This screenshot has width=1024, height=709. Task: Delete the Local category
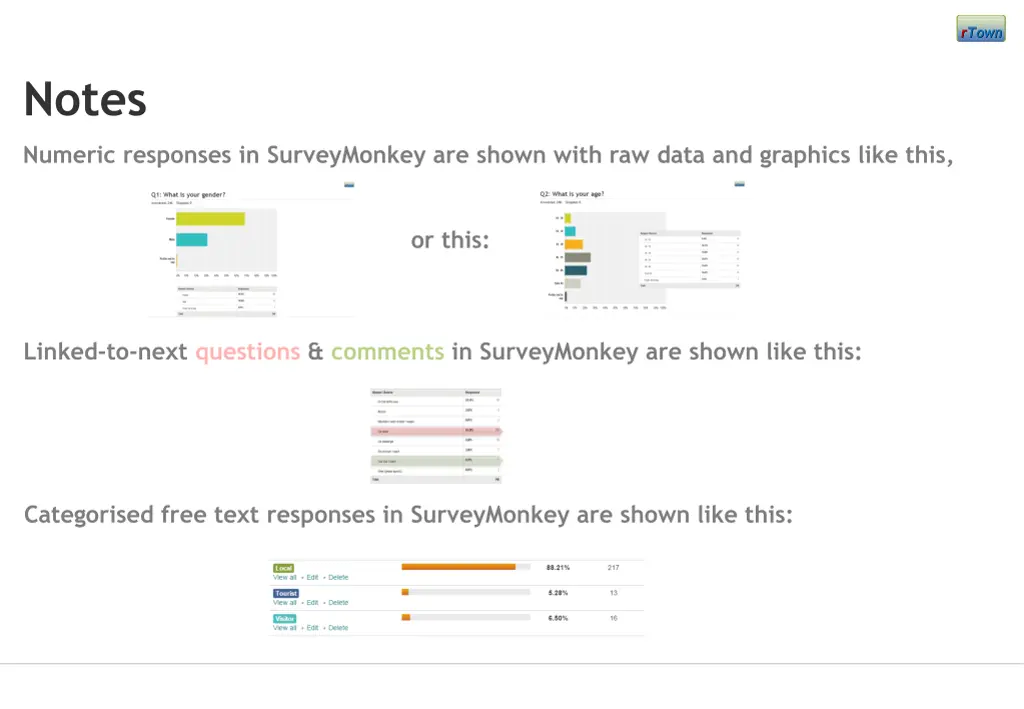pos(339,578)
